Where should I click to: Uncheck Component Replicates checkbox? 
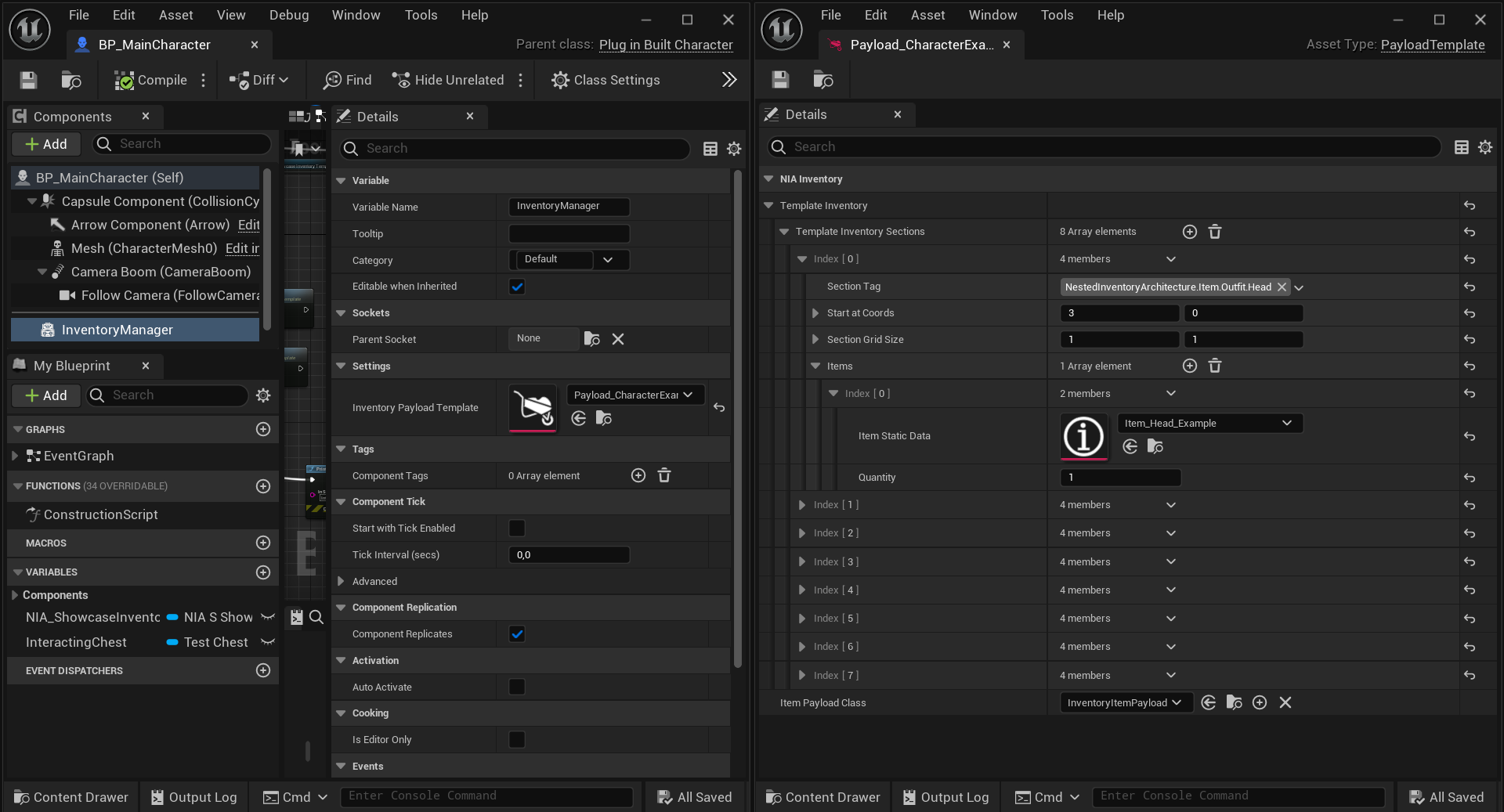[517, 634]
